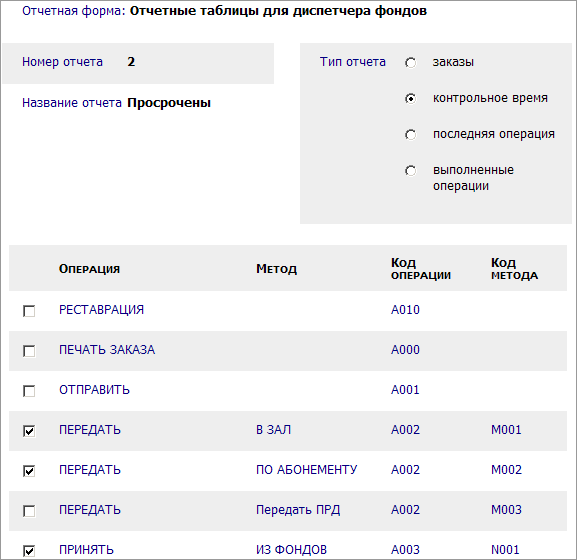
Task: Open the ПЕЧАТЬ ЗАКАЗА operation link
Action: coord(107,350)
